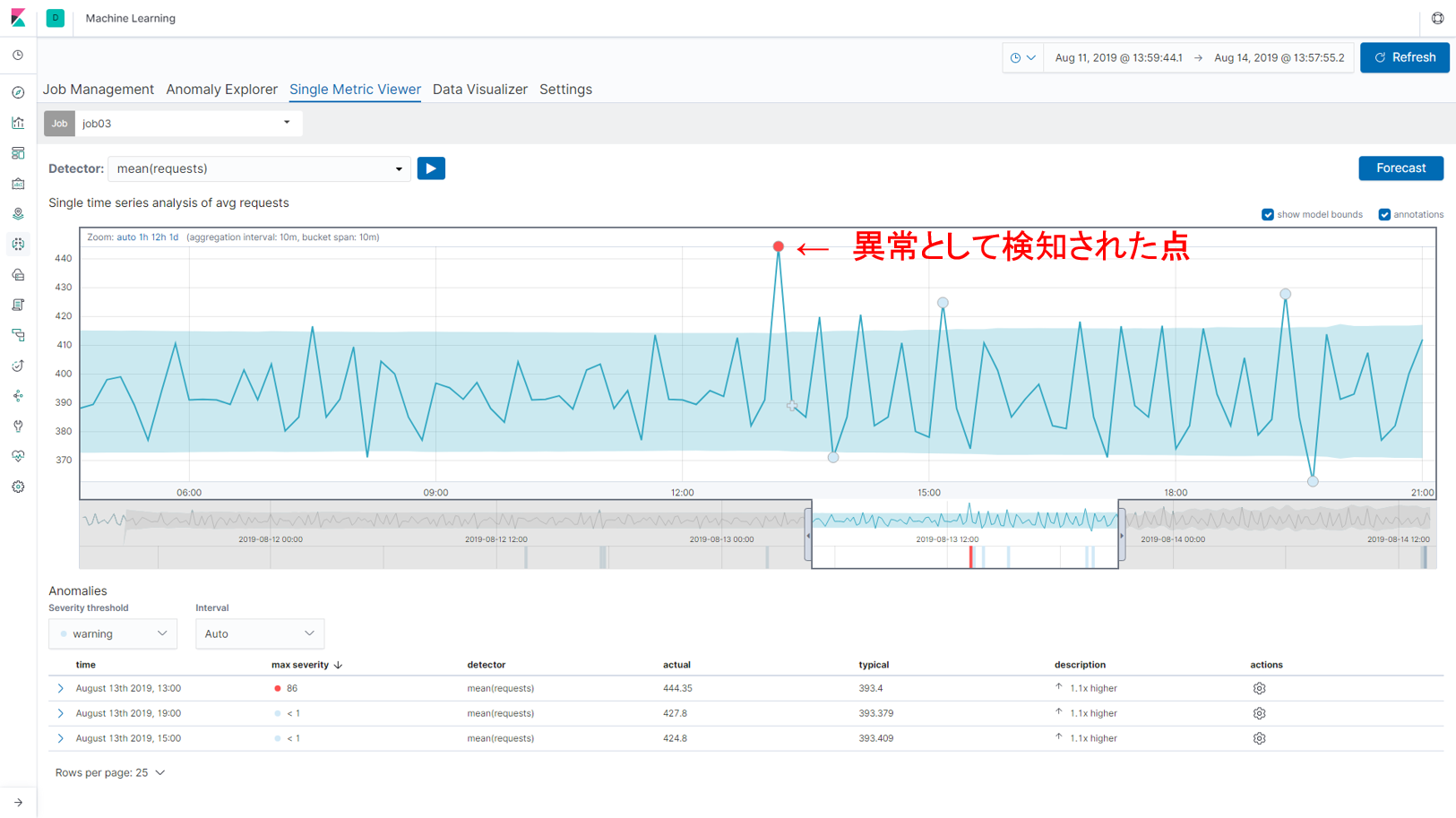Screen dimensions: 1456x818
Task: Open Management gear in sidebar
Action: [x=18, y=486]
